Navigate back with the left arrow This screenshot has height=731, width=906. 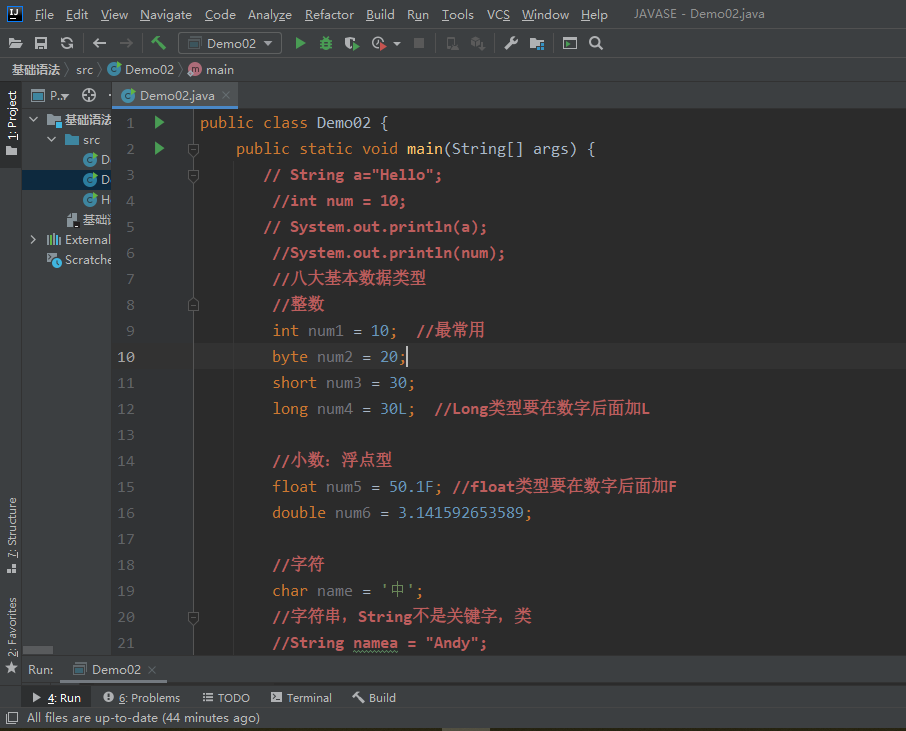click(x=99, y=44)
